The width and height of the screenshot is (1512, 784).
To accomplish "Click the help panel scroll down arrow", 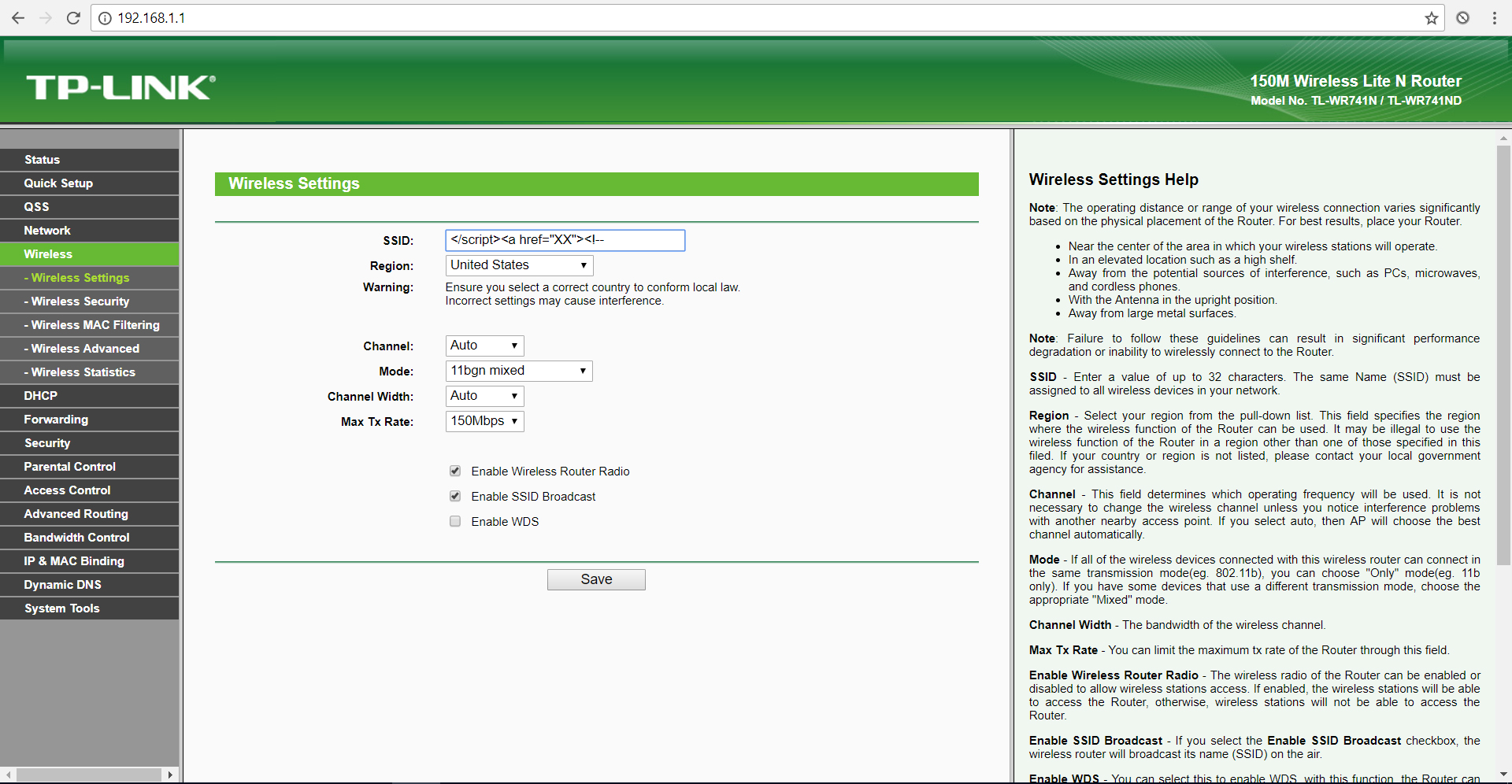I will click(x=1503, y=775).
